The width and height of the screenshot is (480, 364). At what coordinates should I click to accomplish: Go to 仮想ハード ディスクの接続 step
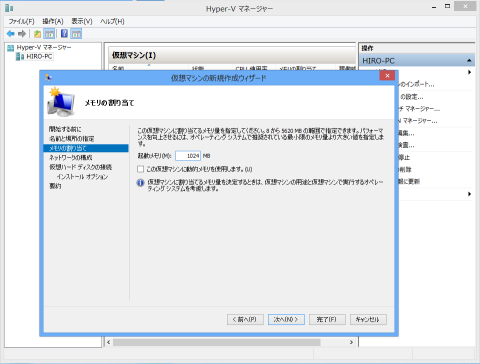pos(80,167)
